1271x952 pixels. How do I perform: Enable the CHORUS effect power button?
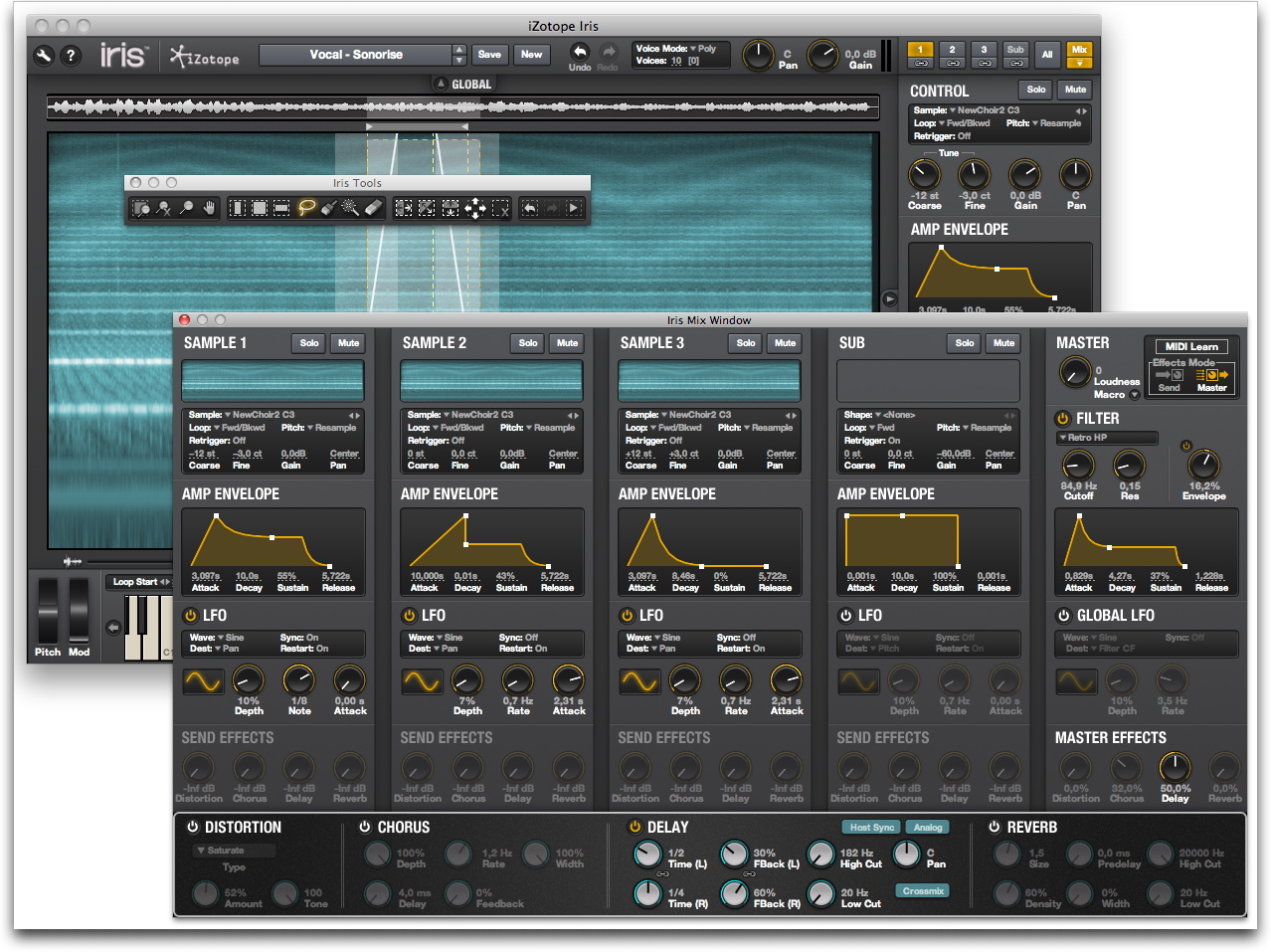click(x=365, y=827)
